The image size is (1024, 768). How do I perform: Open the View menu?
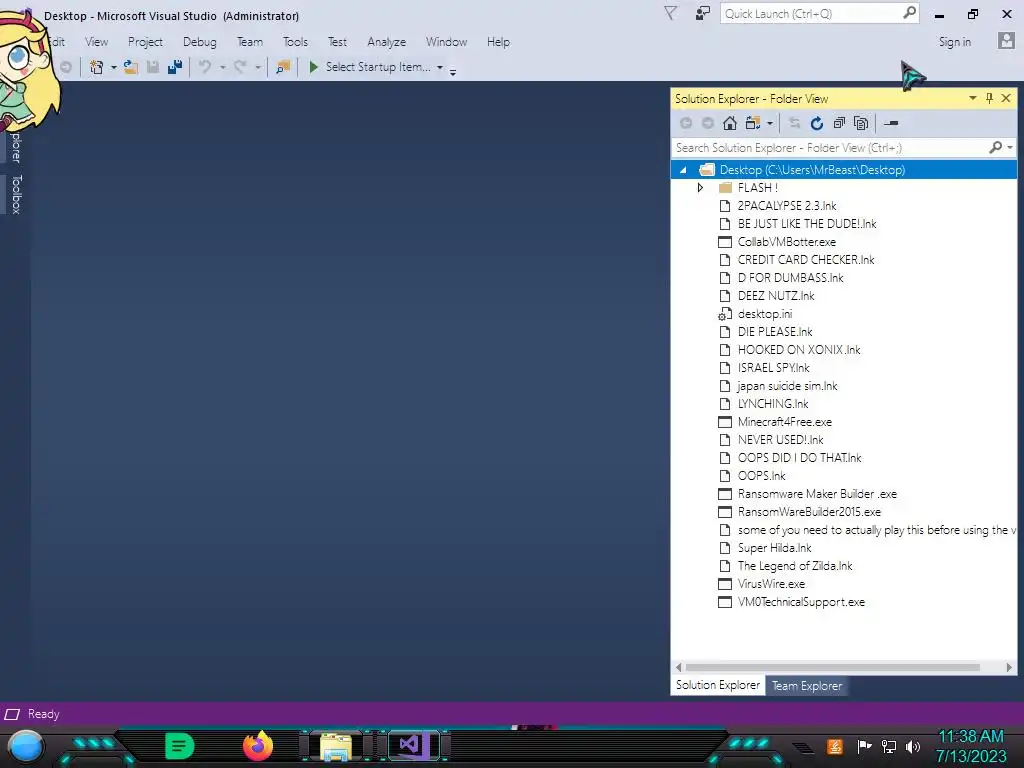(97, 42)
